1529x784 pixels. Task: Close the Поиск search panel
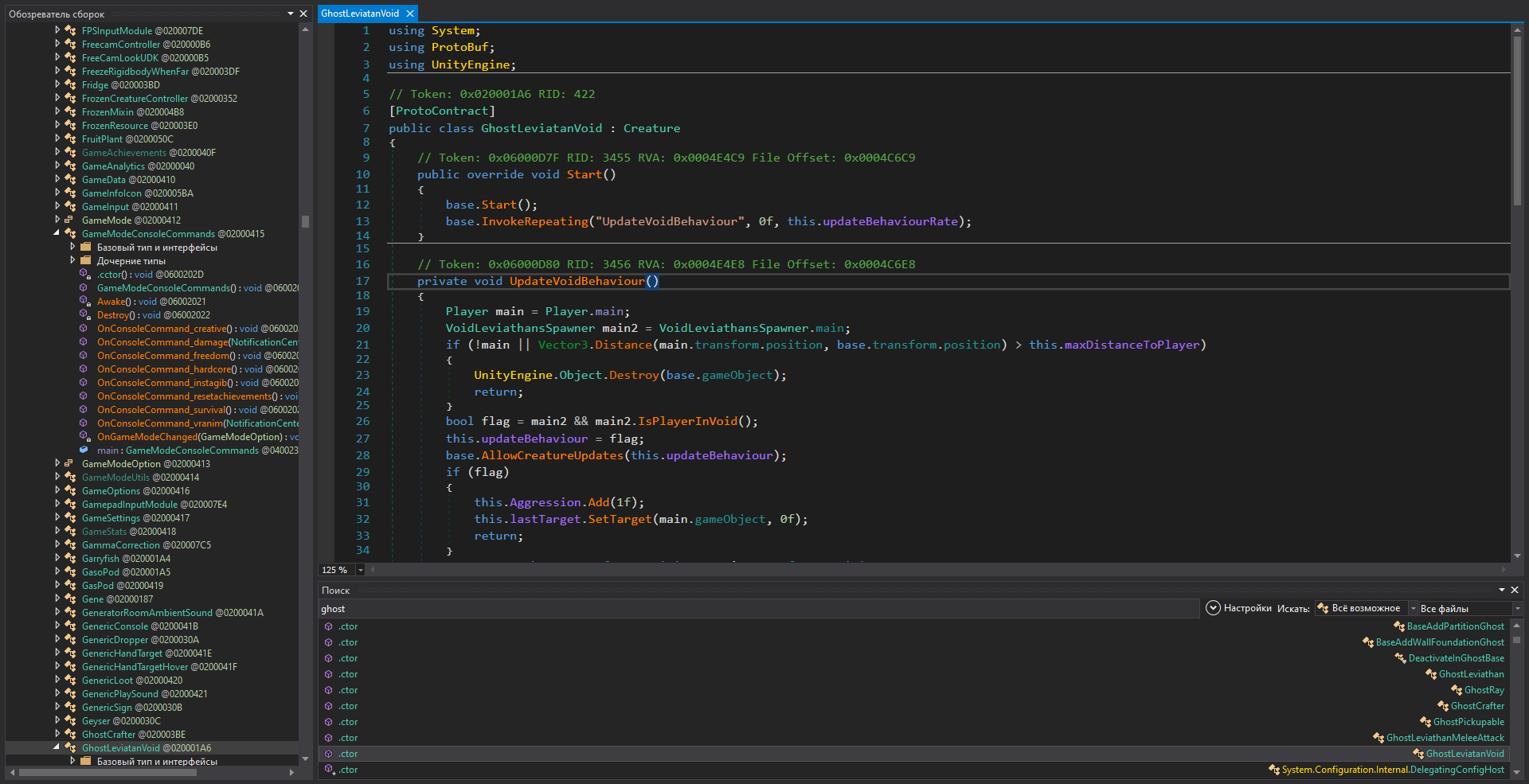point(1515,590)
